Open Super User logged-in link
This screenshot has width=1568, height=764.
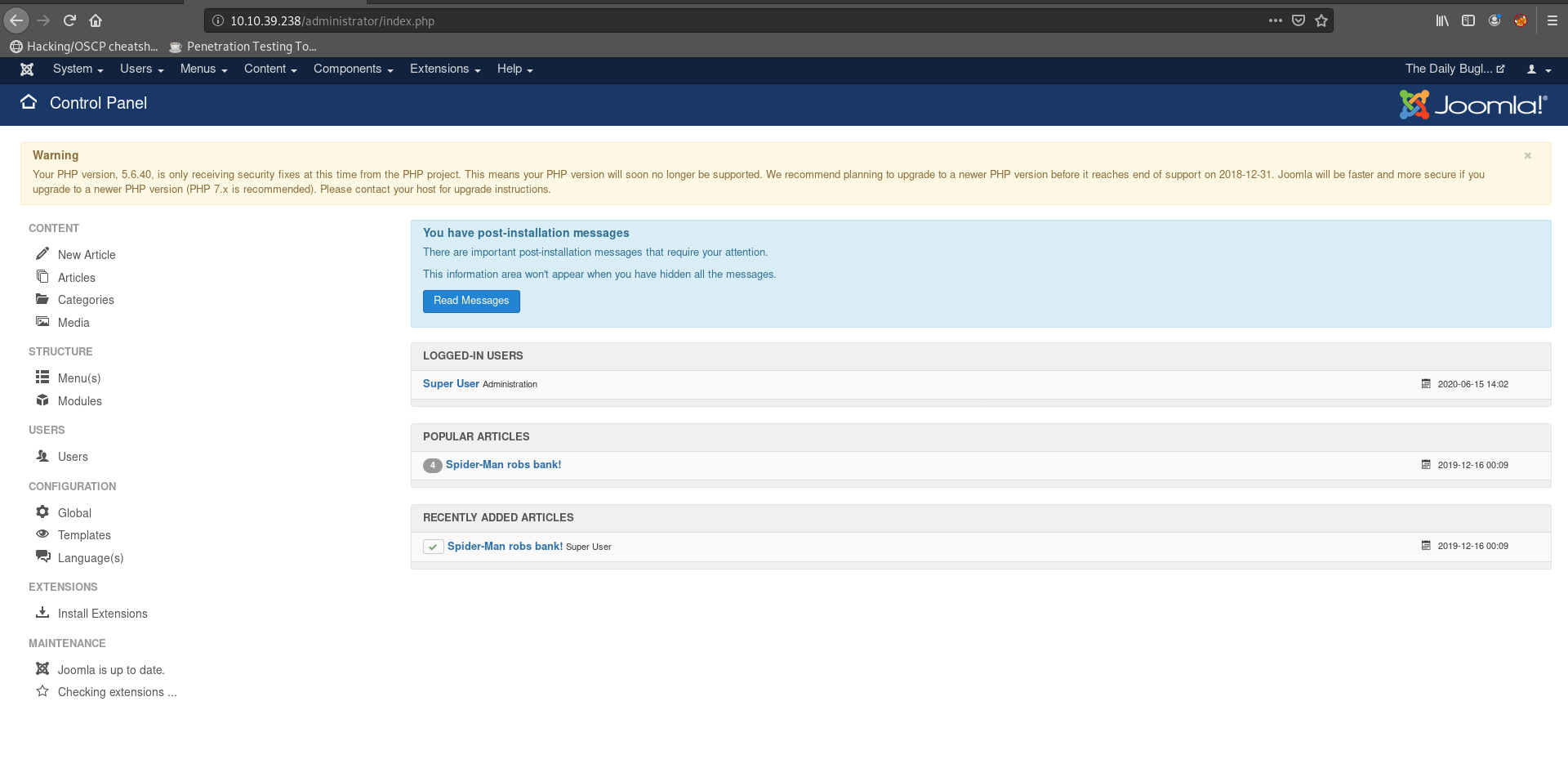[451, 384]
